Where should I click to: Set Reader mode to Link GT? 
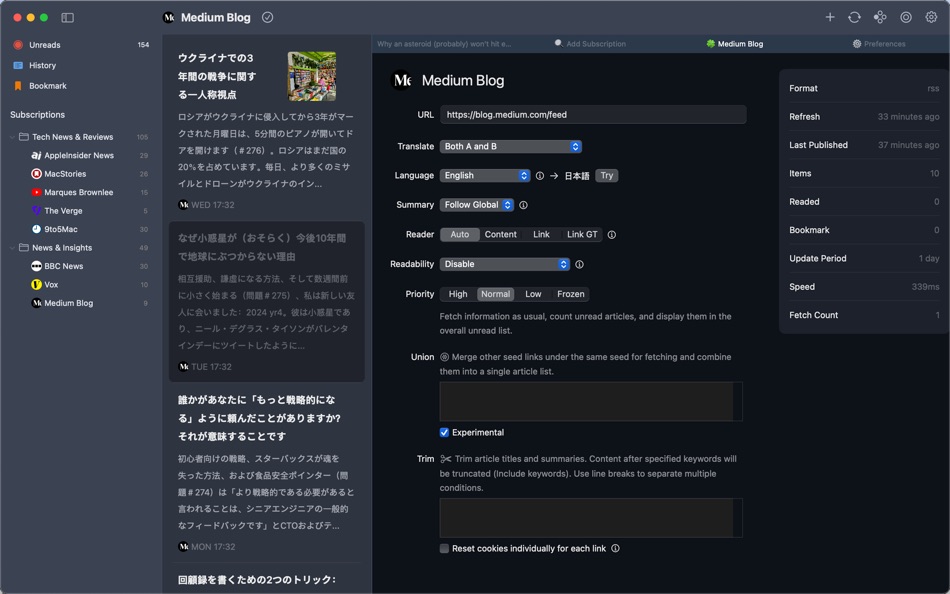(582, 235)
